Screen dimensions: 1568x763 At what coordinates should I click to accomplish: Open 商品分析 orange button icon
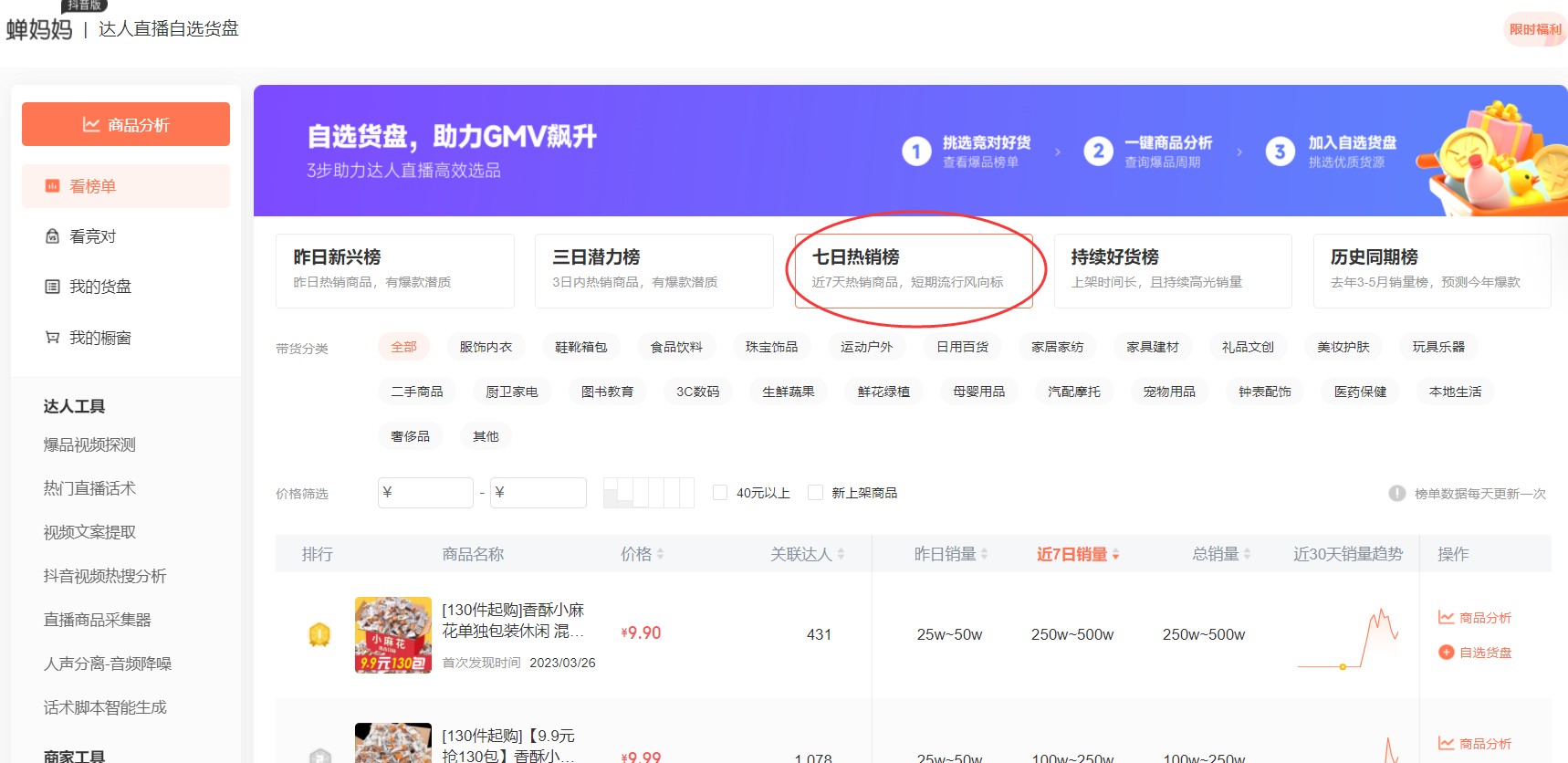[91, 124]
